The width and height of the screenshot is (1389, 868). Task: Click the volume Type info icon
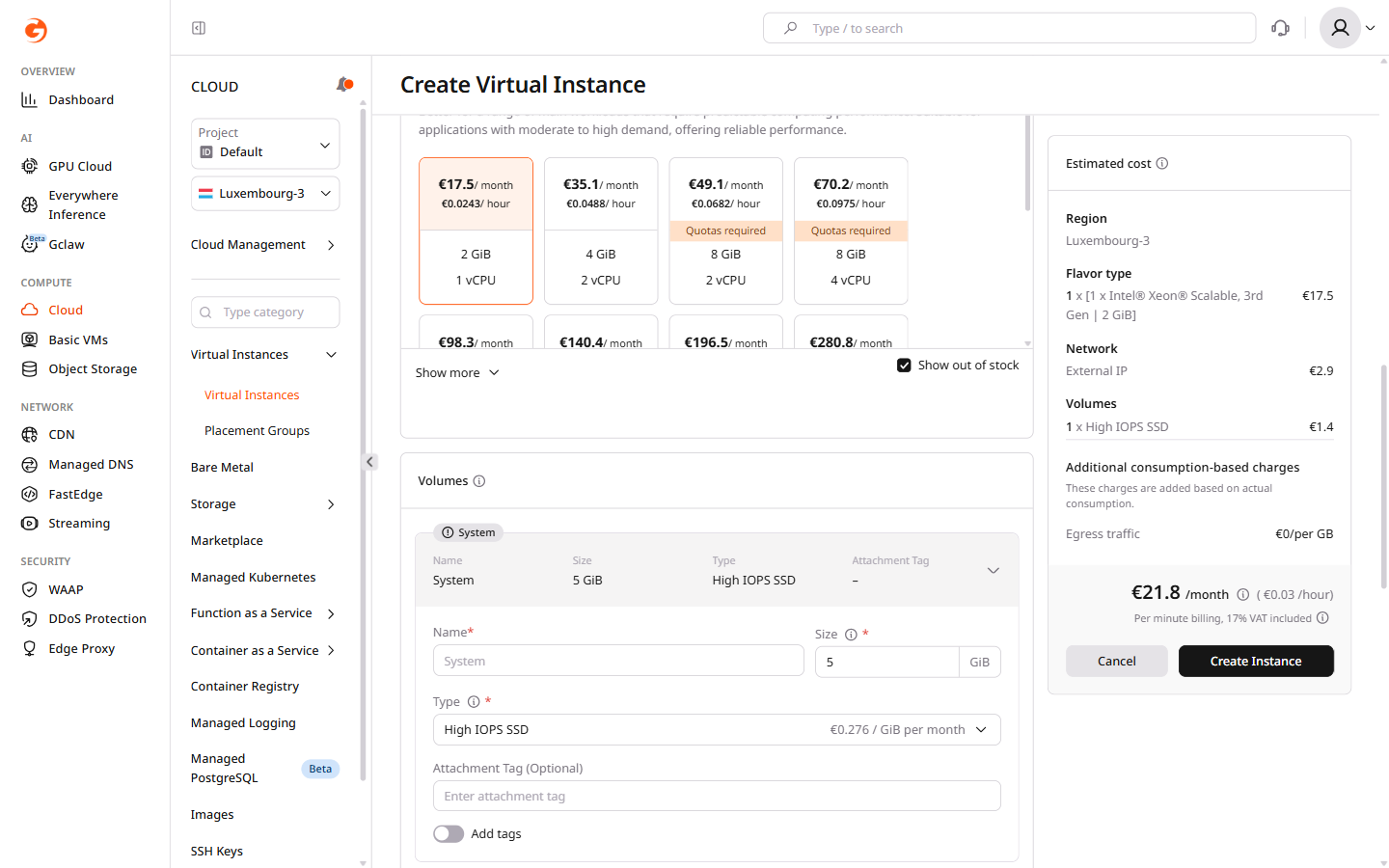pyautogui.click(x=474, y=701)
